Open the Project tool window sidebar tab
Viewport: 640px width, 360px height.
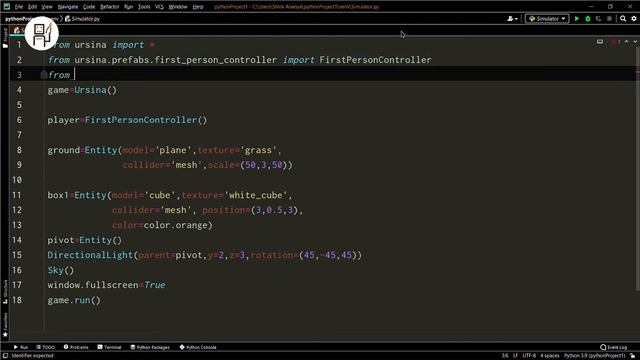pyautogui.click(x=5, y=38)
